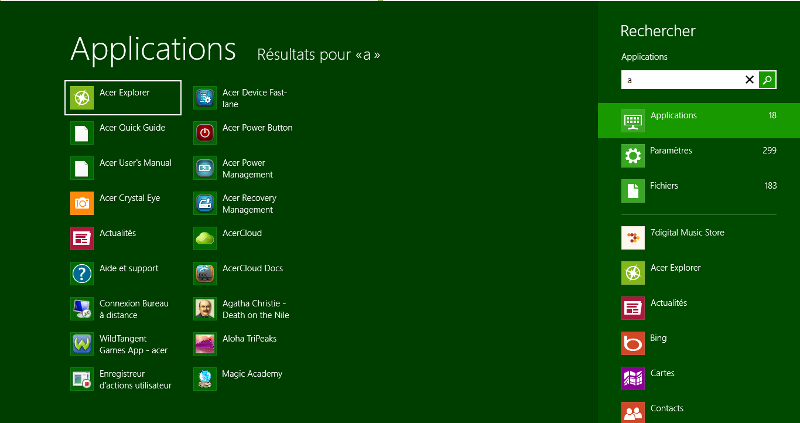This screenshot has height=423, width=800.
Task: Launch Enregistreur d'actions utilisateur icon
Action: pyautogui.click(x=82, y=379)
